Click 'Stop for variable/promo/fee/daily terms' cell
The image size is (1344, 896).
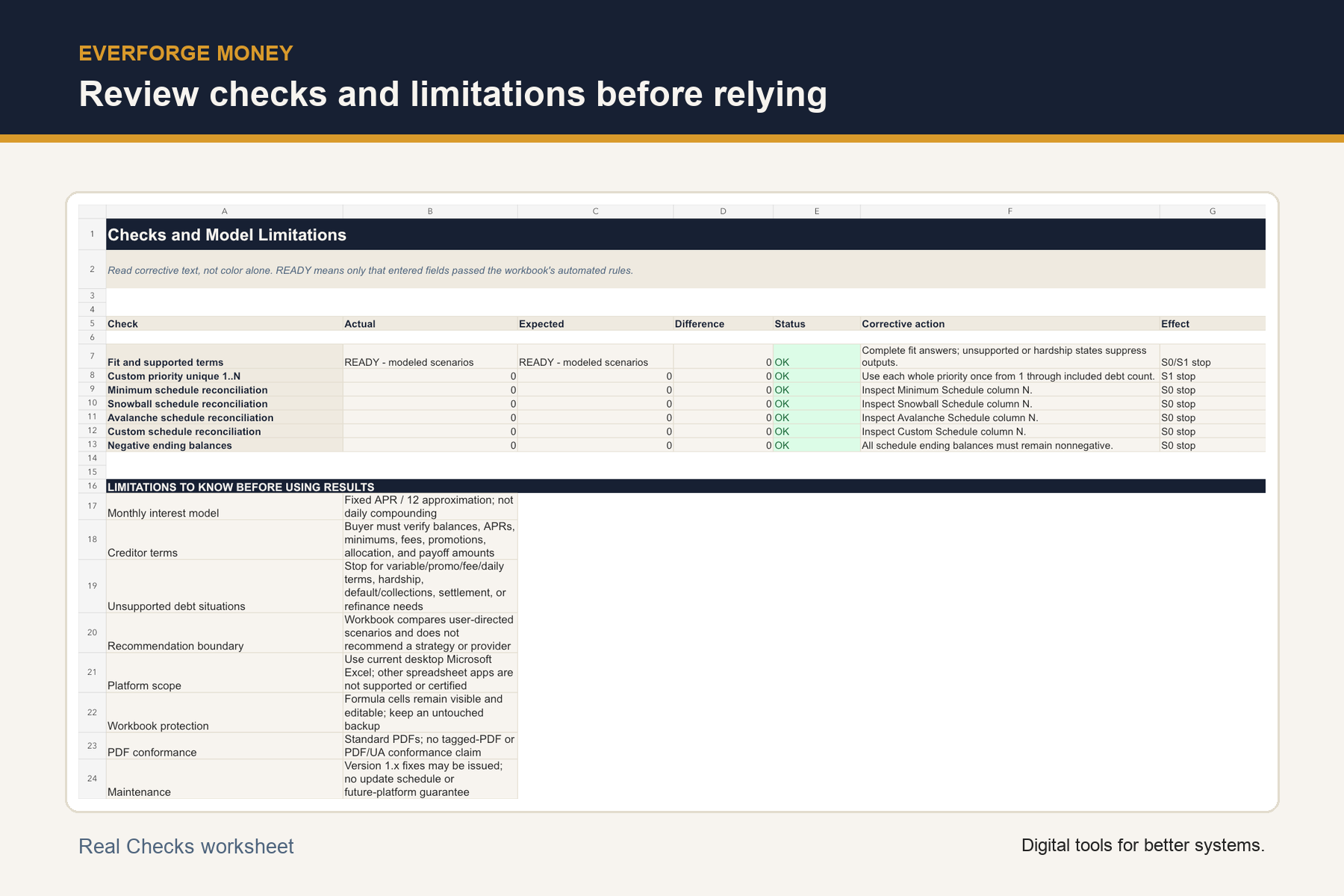coord(430,586)
